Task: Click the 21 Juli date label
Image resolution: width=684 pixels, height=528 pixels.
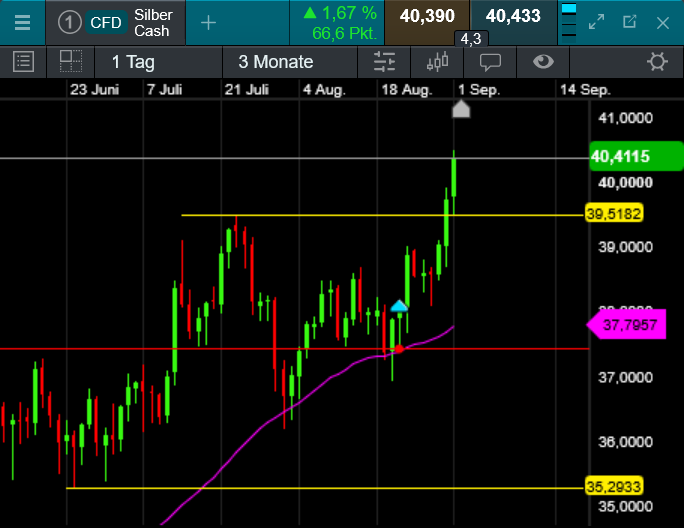Action: tap(246, 89)
